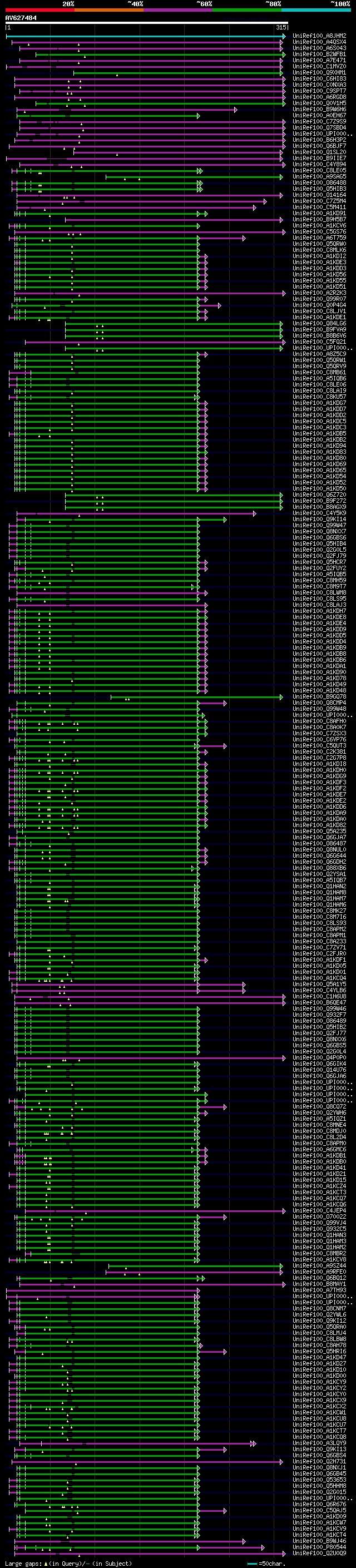Select the UniRef100_Q1SL20 label
Image resolution: width=356 pixels, height=1568 pixels.
click(319, 152)
